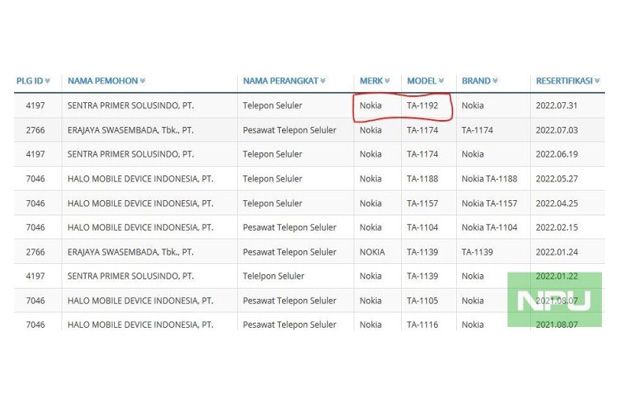Viewport: 620px width, 413px height.
Task: Select the ERAJAYA SWASEMBADA row with TA-1174
Action: coord(309,130)
